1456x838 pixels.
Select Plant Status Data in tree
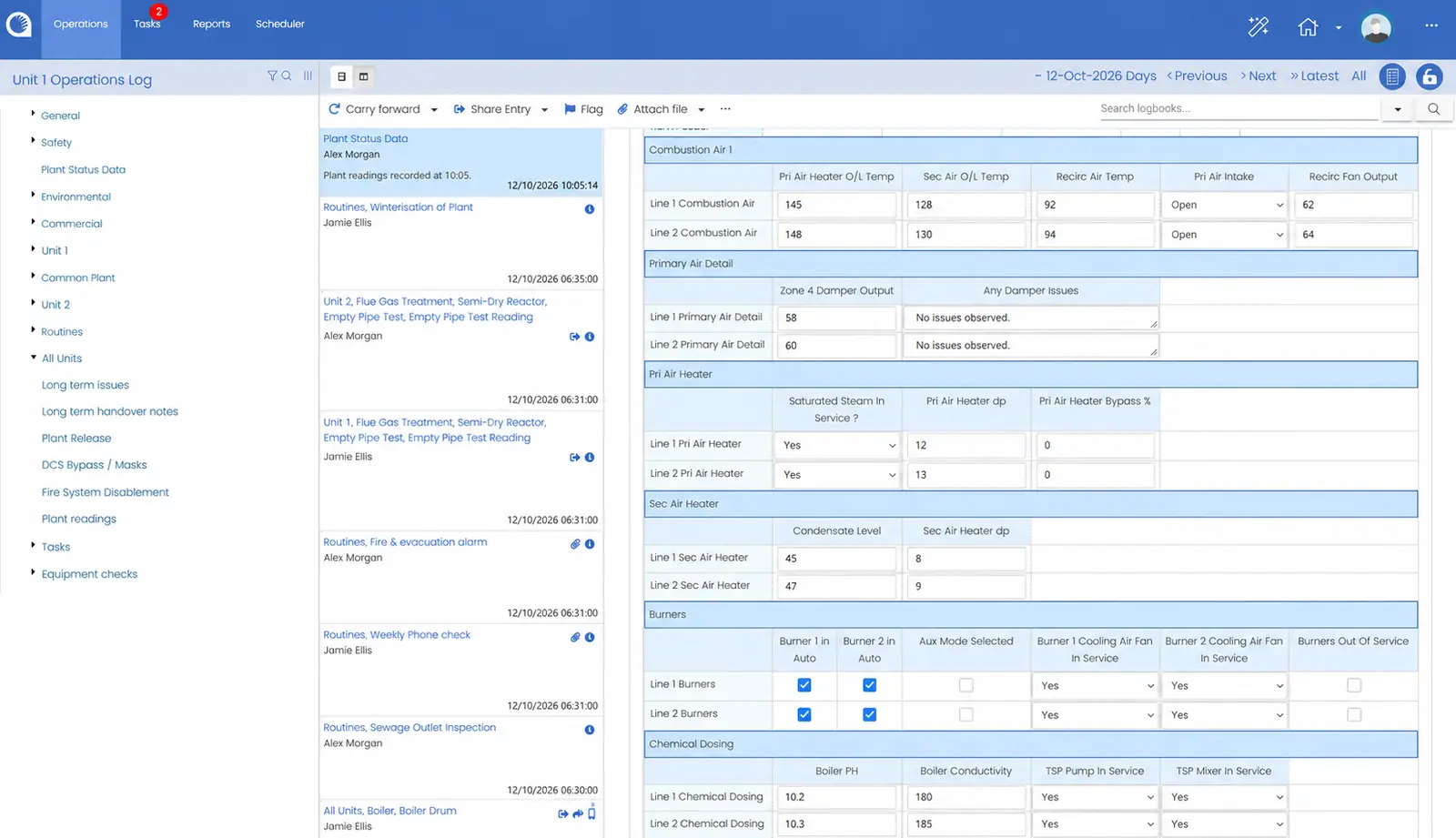83,169
